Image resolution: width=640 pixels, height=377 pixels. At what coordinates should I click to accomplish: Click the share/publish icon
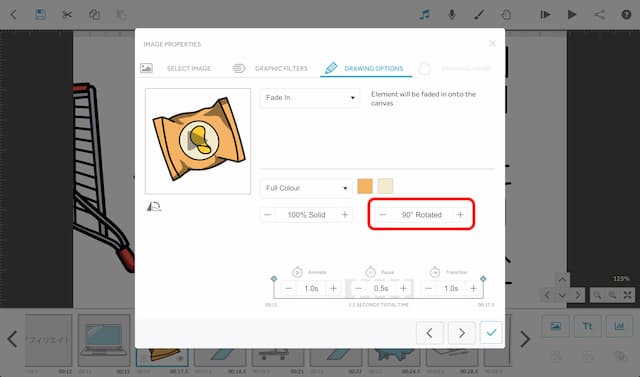tap(599, 15)
